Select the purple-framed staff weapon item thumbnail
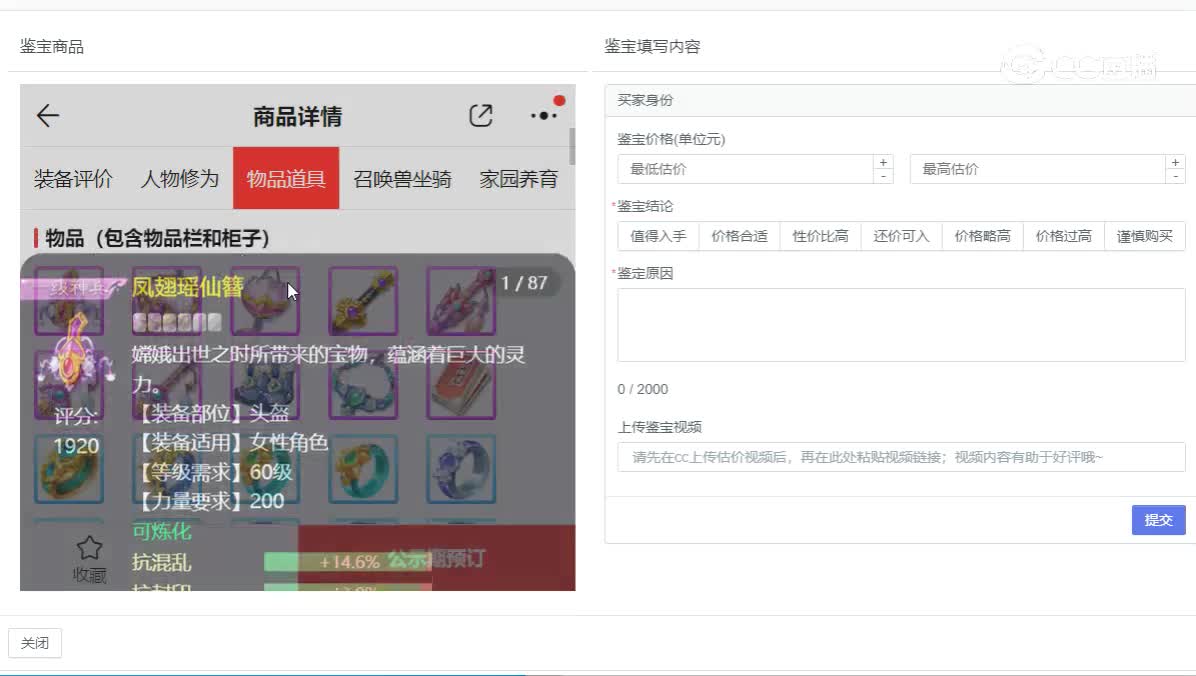The height and width of the screenshot is (676, 1196). point(363,301)
